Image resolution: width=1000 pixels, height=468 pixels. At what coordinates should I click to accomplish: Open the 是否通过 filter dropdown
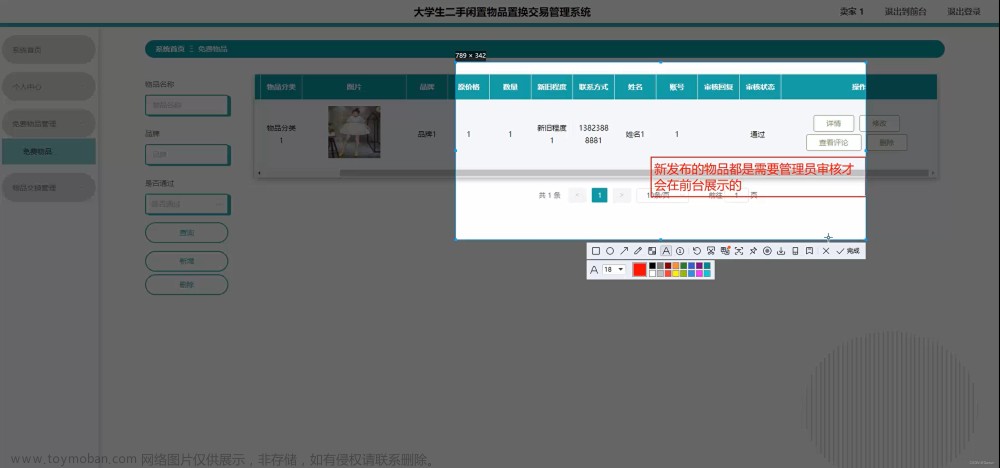[188, 204]
